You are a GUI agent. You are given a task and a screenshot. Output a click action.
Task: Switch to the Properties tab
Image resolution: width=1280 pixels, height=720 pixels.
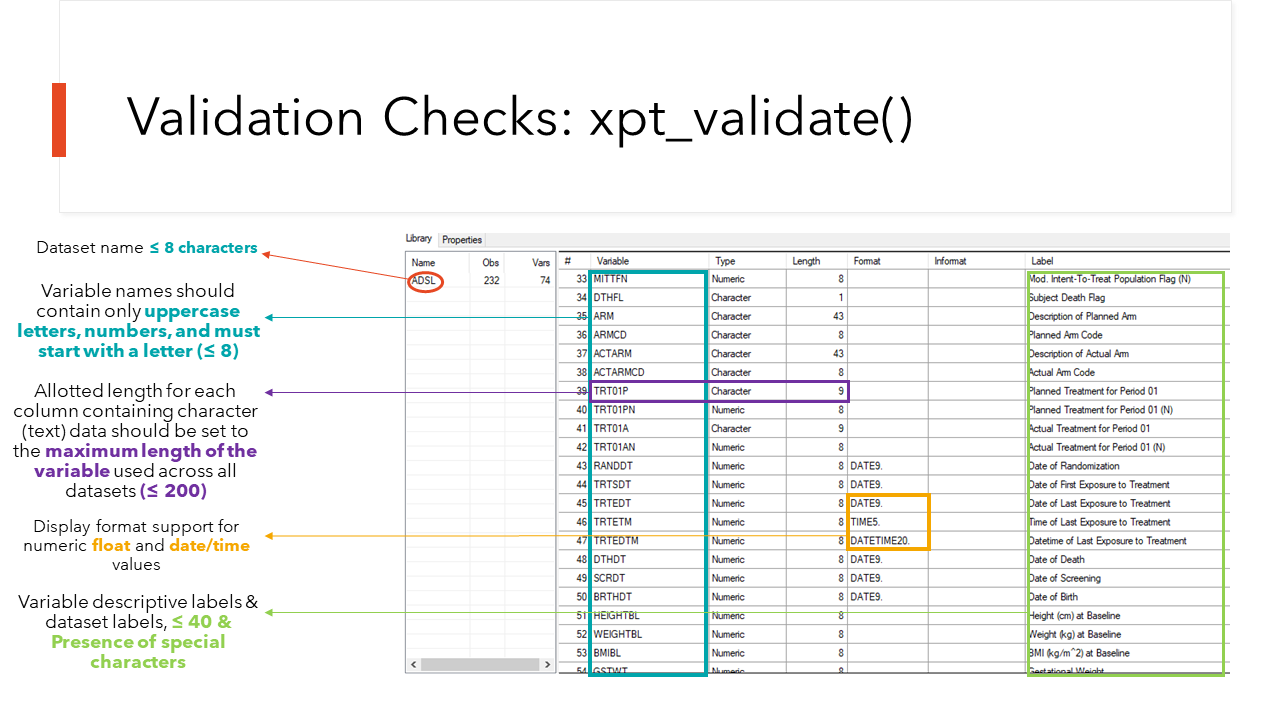click(461, 239)
